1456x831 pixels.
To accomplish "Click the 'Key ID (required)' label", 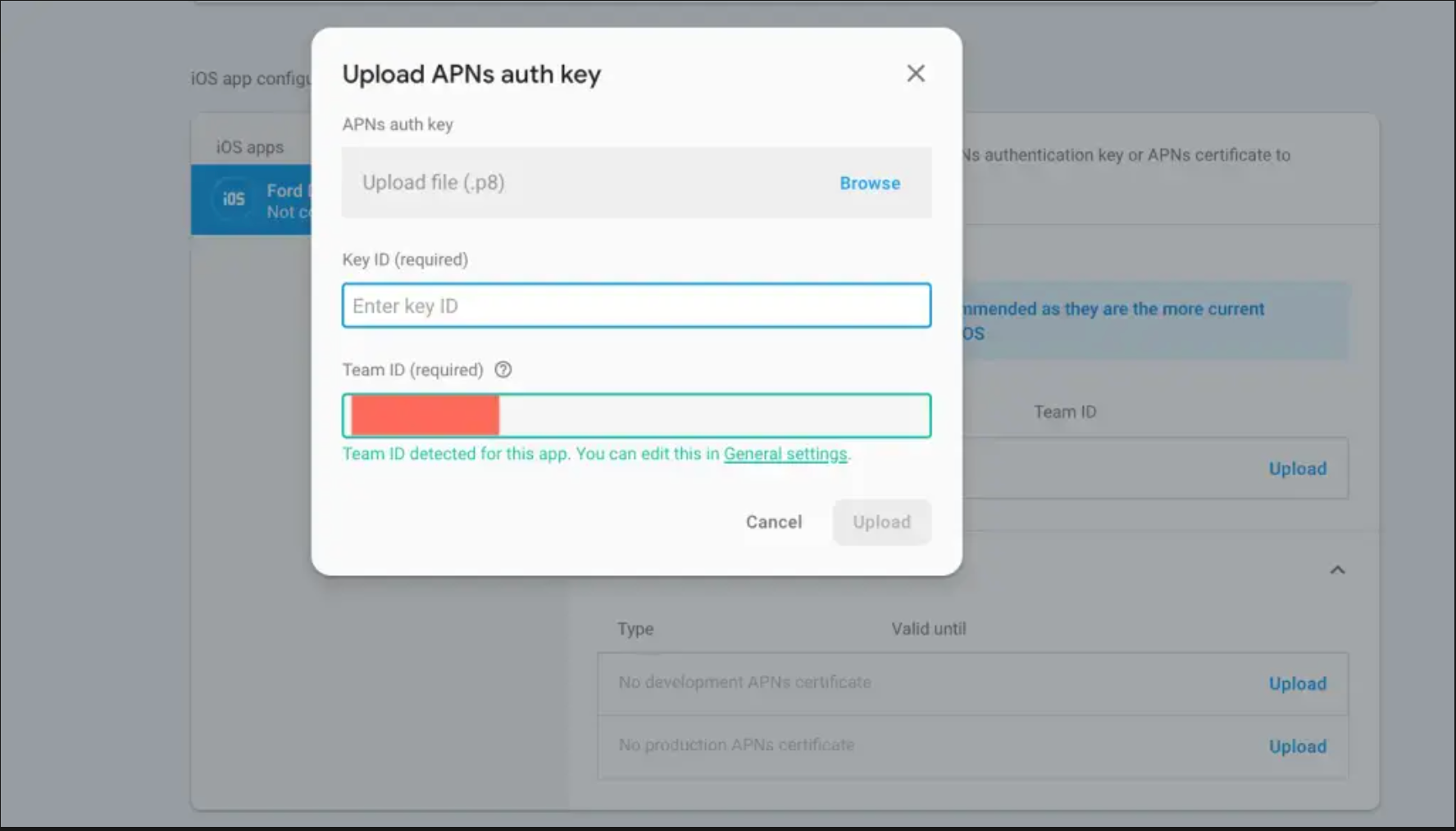I will point(405,260).
